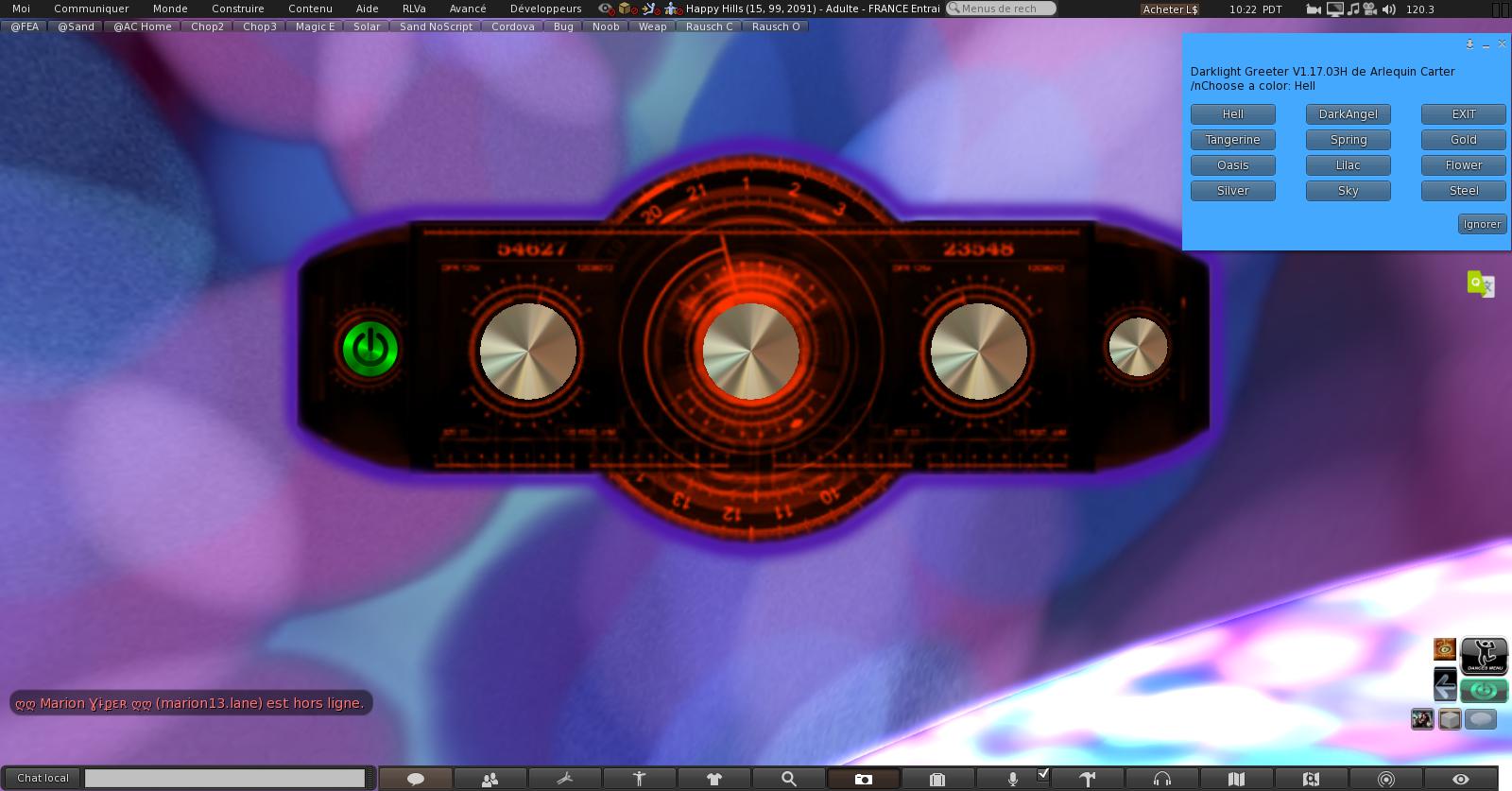
Task: Click the local chat text input field
Action: (x=225, y=778)
